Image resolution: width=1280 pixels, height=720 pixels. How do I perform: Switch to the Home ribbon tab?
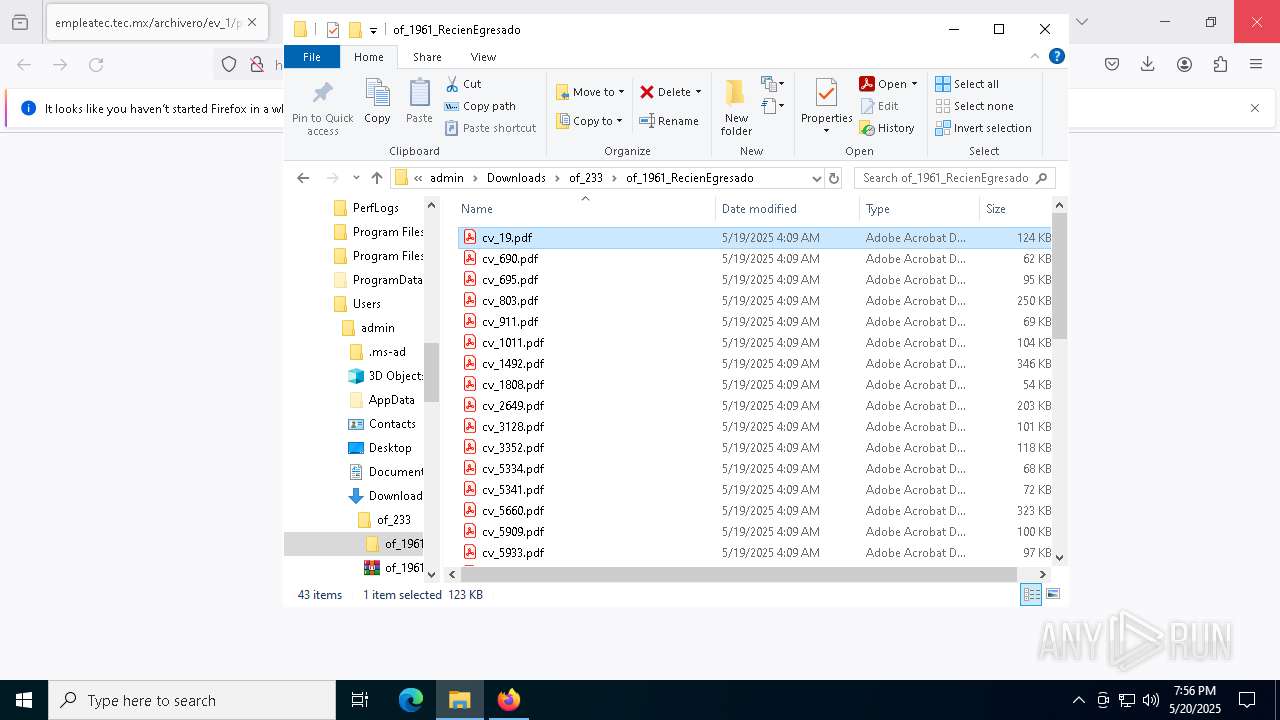[x=368, y=57]
